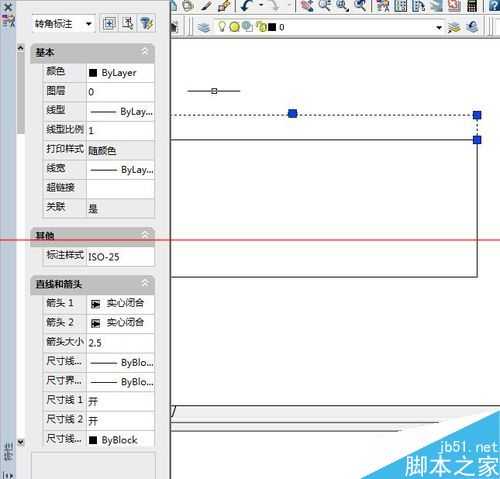Image resolution: width=500 pixels, height=479 pixels.
Task: Click the ByBlock dimension line color swatch
Action: click(93, 440)
